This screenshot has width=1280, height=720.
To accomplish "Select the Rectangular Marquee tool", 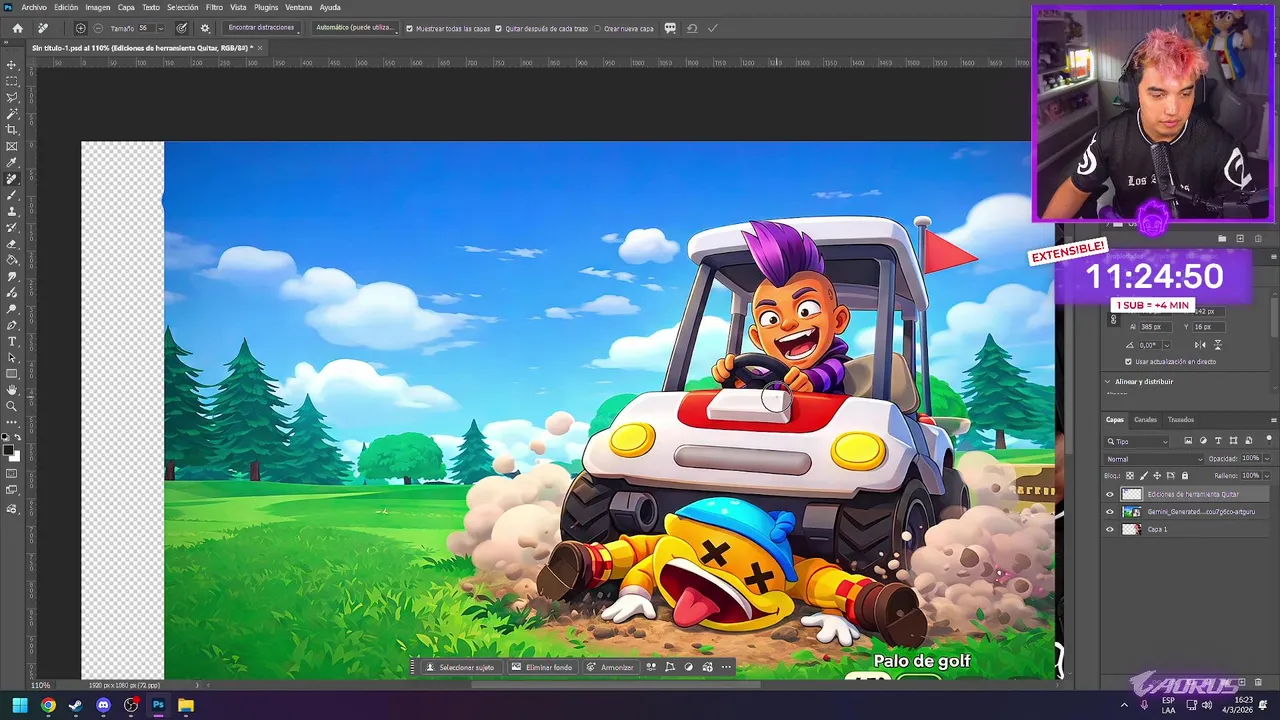I will [x=12, y=81].
